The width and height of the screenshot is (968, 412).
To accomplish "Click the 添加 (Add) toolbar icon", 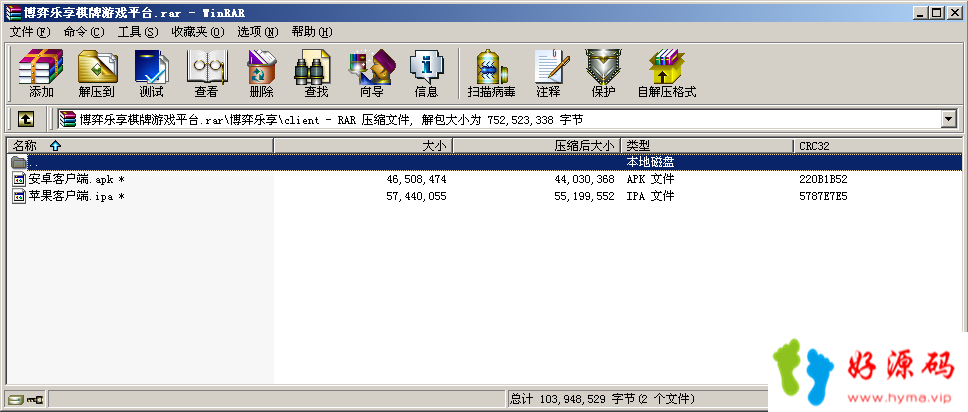I will 41,67.
